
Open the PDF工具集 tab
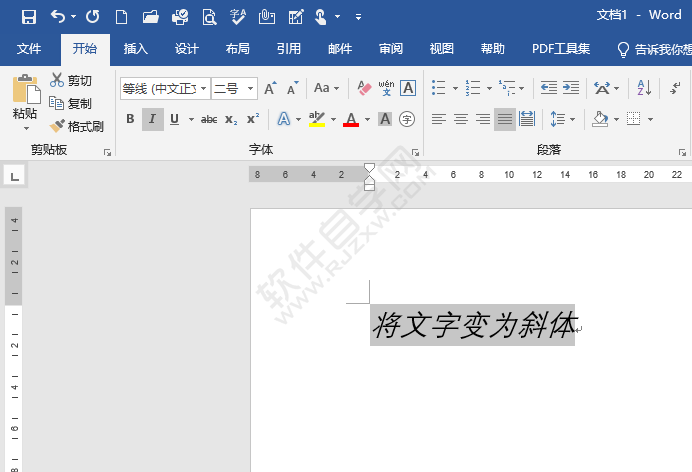point(561,49)
